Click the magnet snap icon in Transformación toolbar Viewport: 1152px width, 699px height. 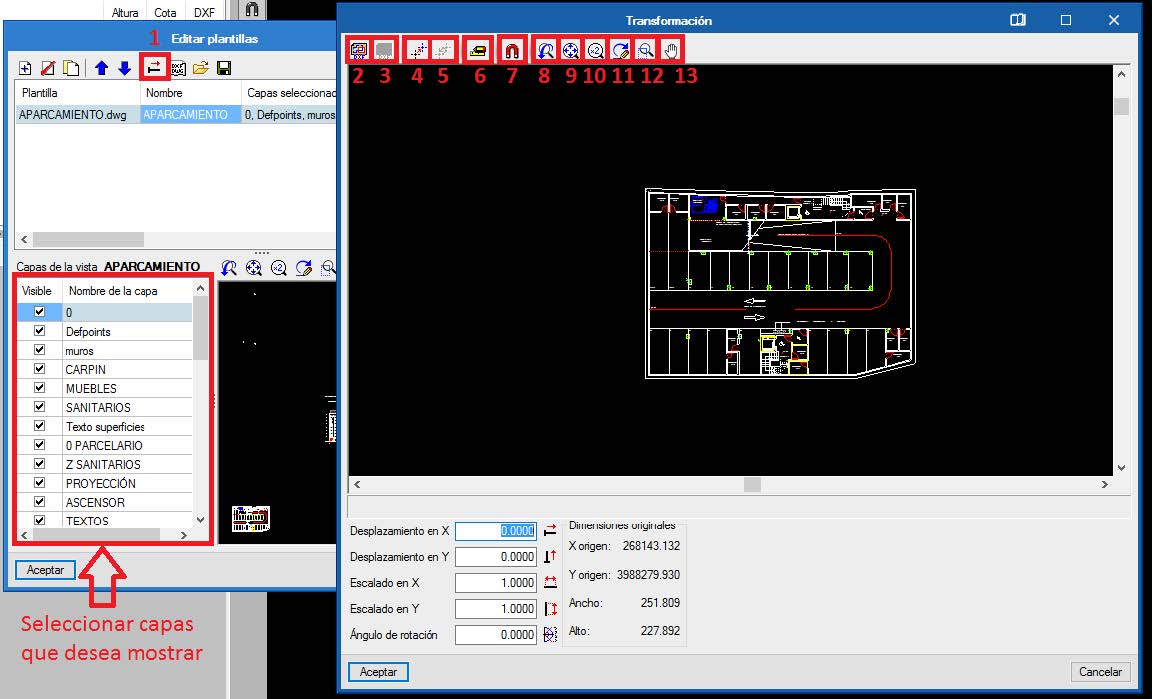[512, 49]
